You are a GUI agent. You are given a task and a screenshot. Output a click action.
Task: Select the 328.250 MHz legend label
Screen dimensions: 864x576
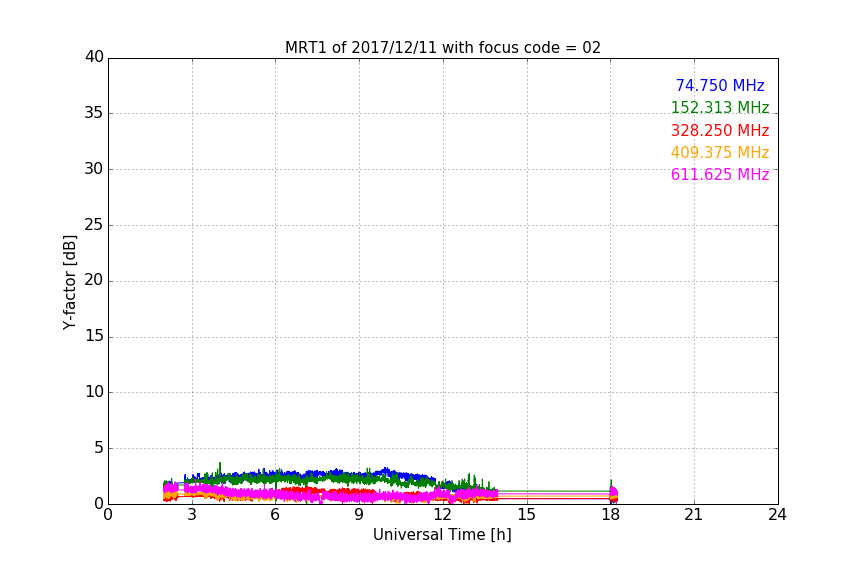720,131
